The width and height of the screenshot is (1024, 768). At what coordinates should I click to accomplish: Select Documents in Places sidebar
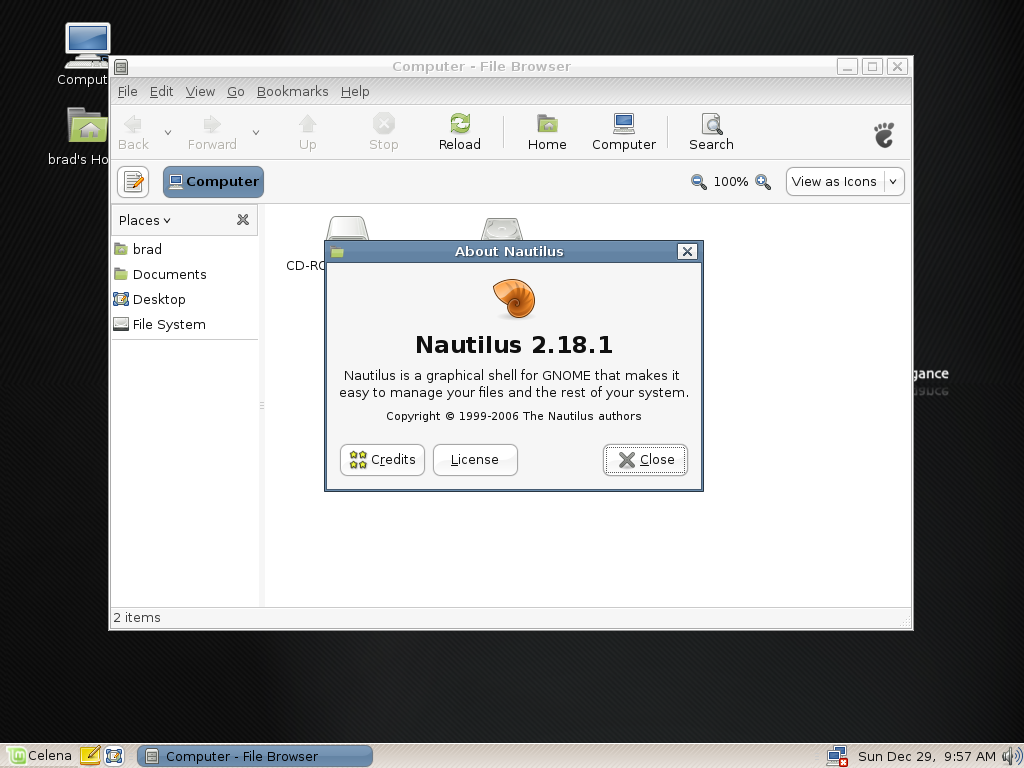tap(185, 274)
